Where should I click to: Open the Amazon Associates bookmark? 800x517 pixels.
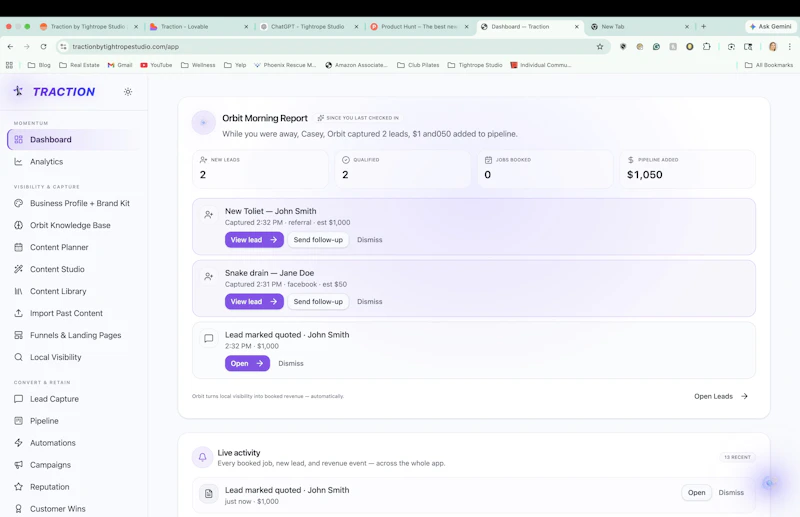[356, 65]
